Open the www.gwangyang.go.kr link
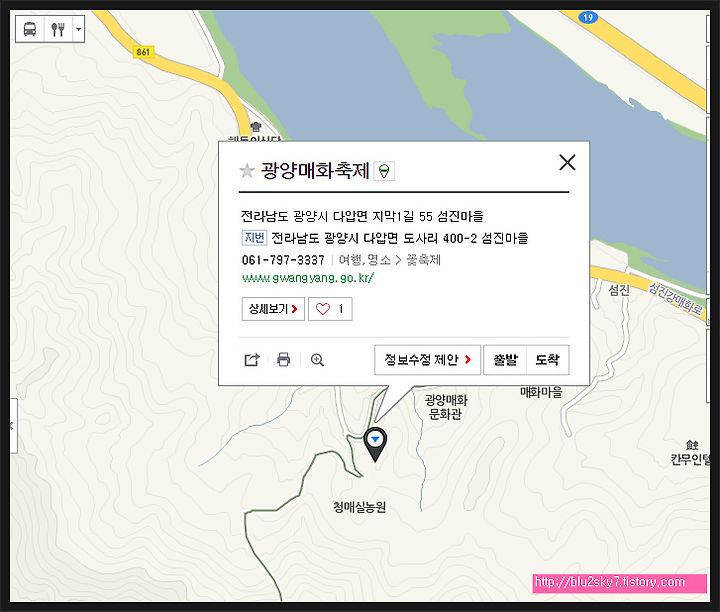 point(308,278)
